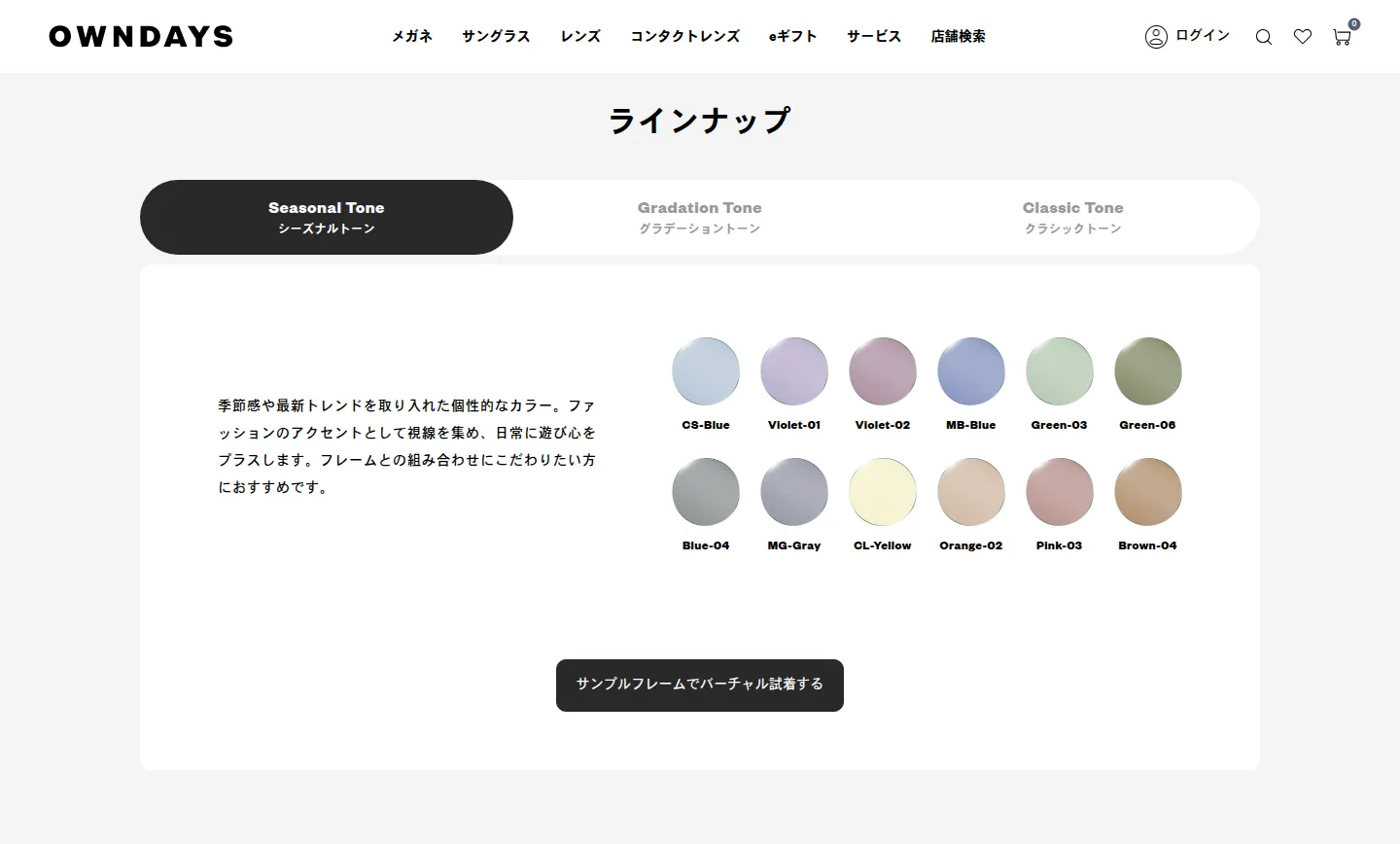1400x844 pixels.
Task: Click the virtual try-on button
Action: pyautogui.click(x=699, y=685)
